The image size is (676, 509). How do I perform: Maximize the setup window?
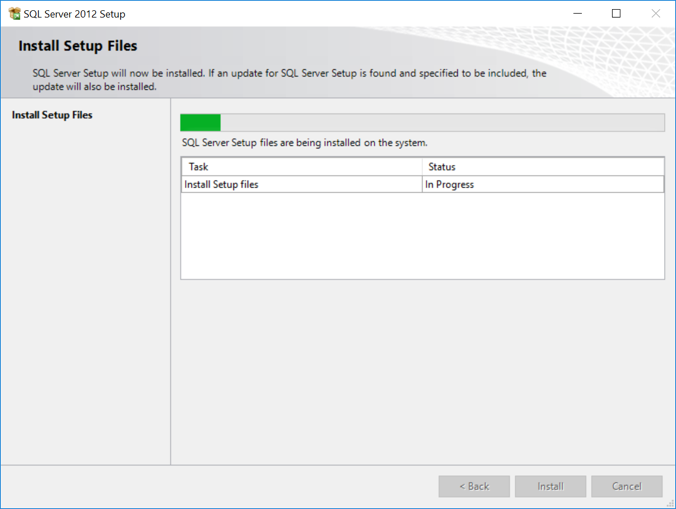pos(616,14)
